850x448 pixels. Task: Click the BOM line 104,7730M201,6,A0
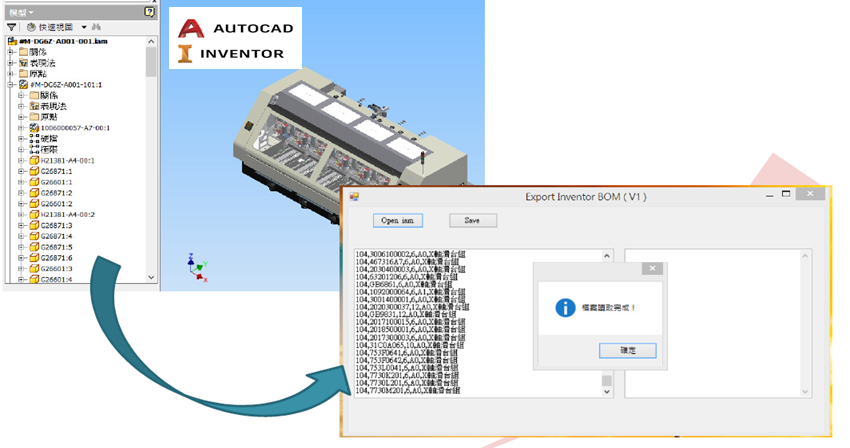(x=408, y=391)
